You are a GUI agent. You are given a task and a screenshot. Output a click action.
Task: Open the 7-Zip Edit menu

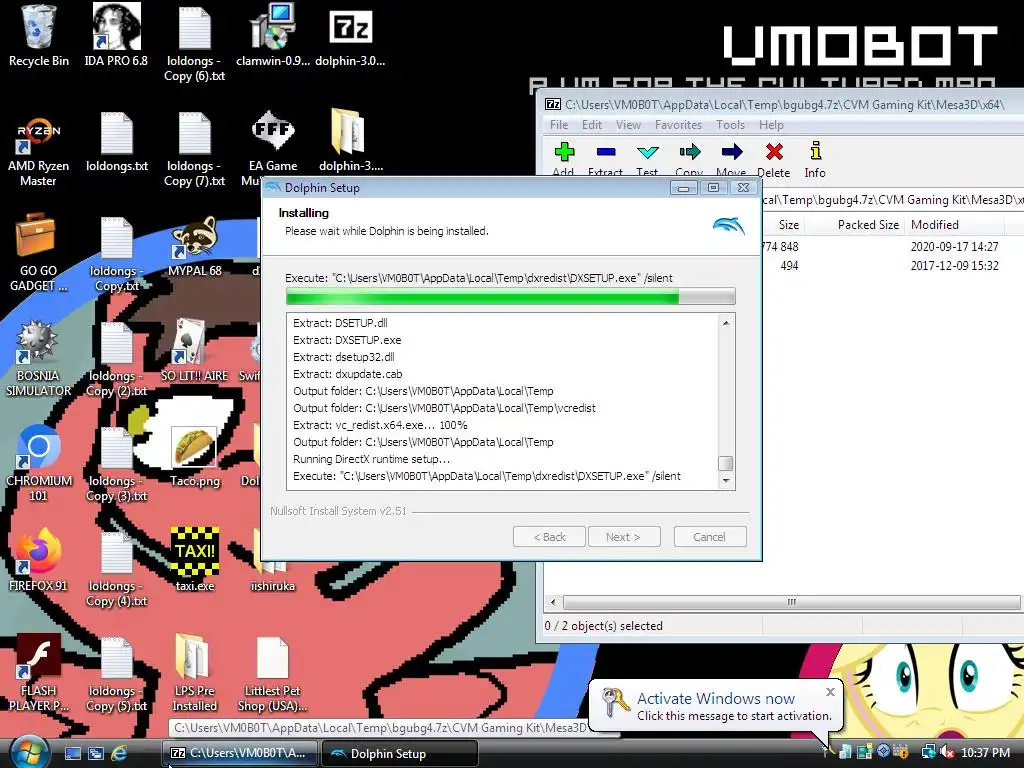click(592, 125)
